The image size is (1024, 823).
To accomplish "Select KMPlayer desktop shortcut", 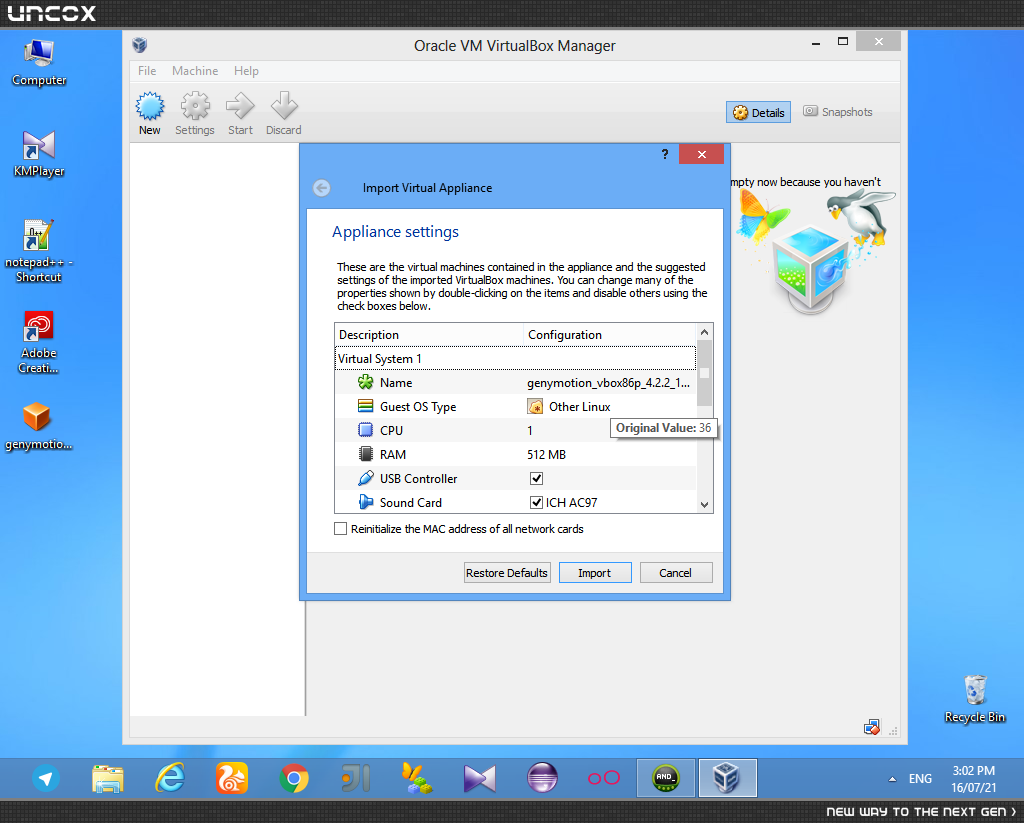I will point(39,154).
